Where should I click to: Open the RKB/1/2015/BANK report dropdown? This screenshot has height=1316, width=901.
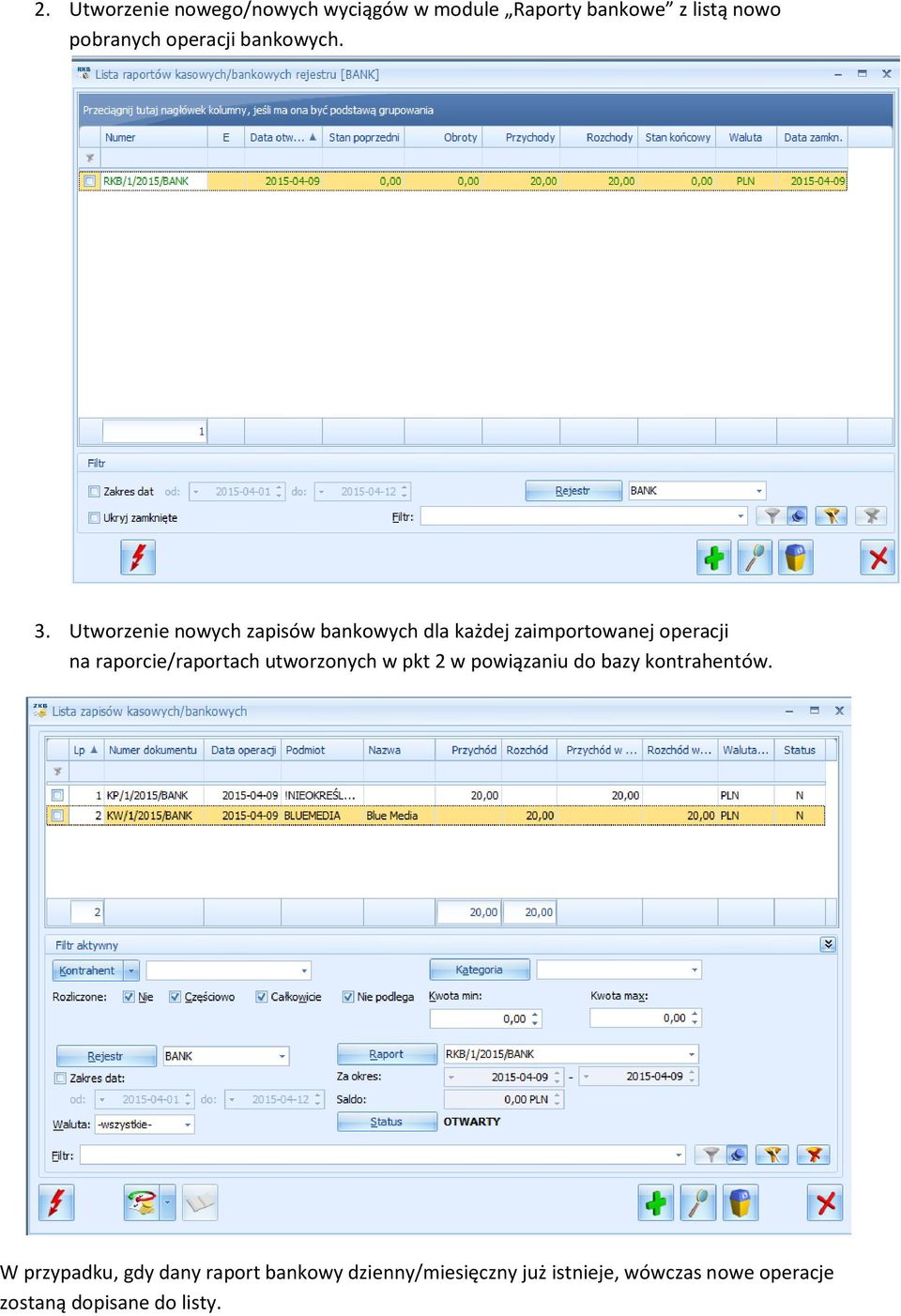pyautogui.click(x=692, y=1054)
